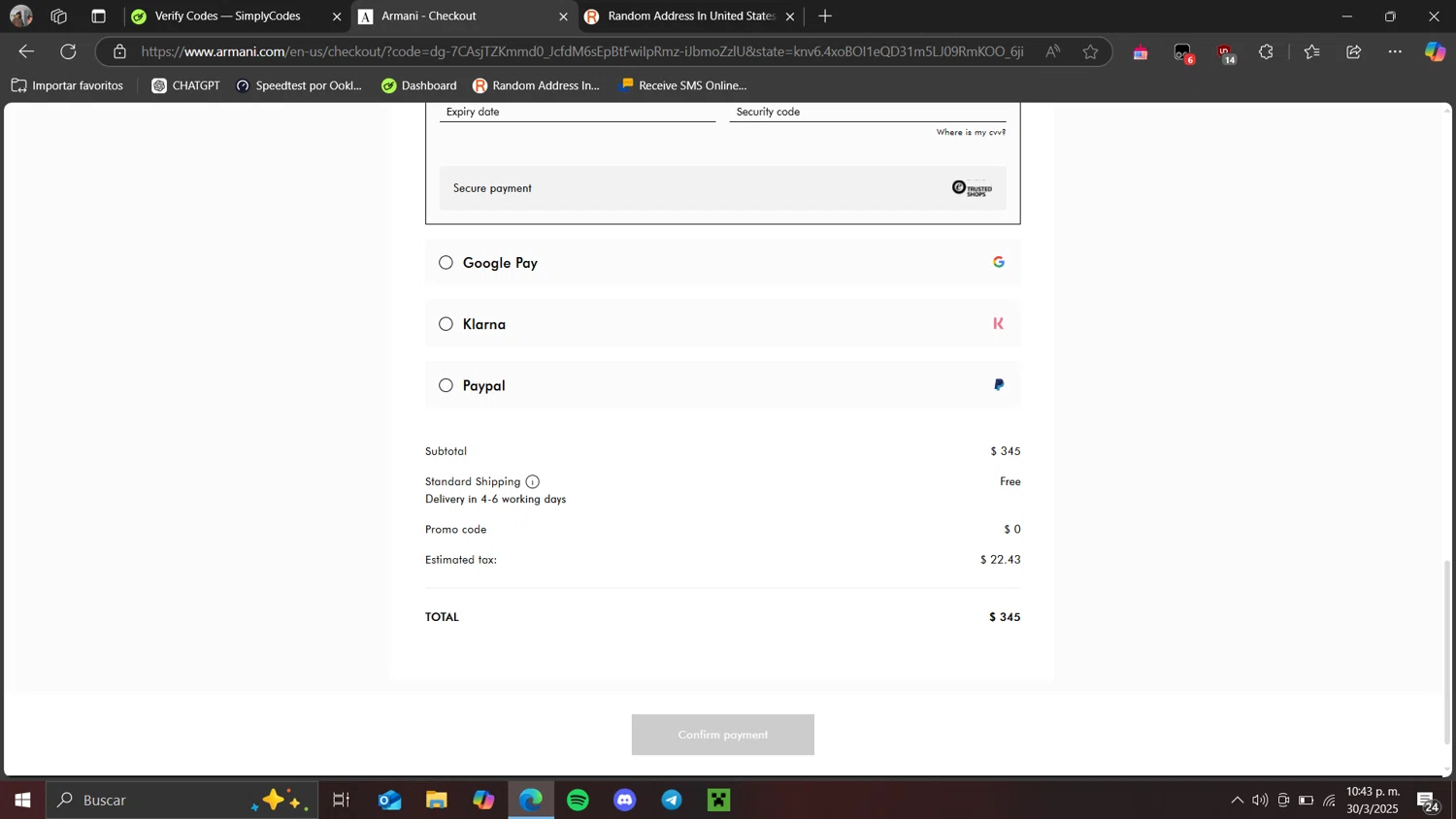The image size is (1456, 819).
Task: Close the Armani Checkout tab
Action: [563, 16]
